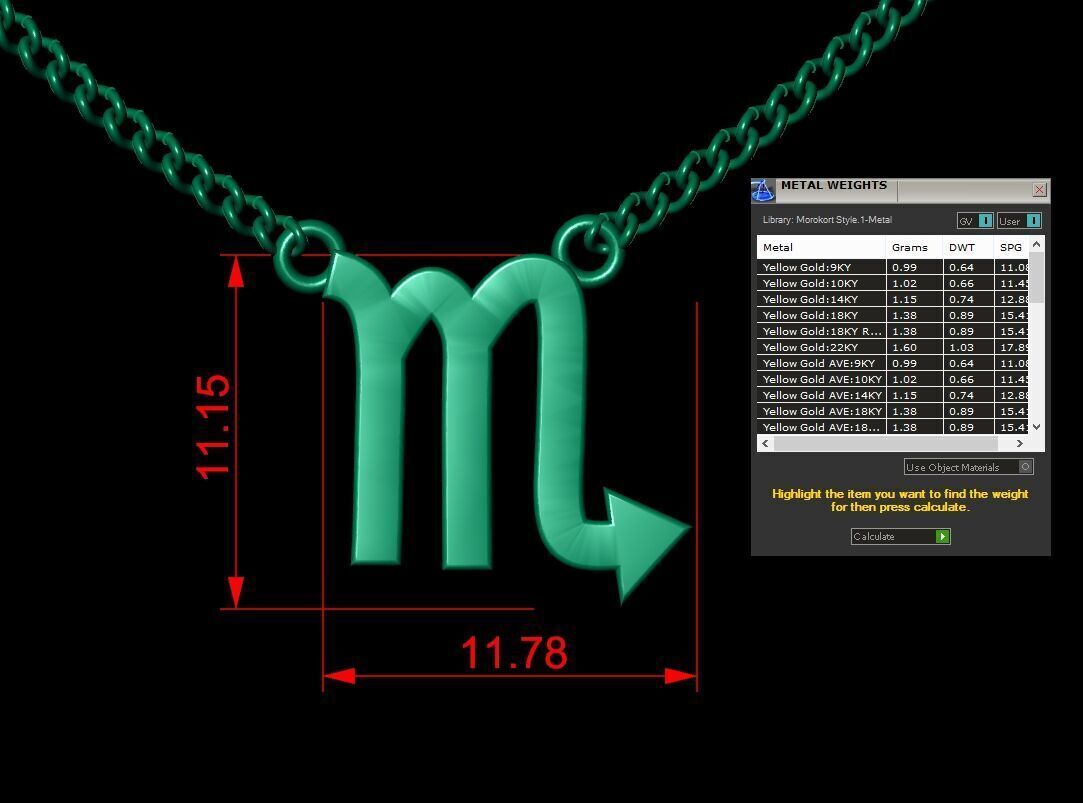The image size is (1083, 803).
Task: Click the 17.8 SPG value for 22KY
Action: click(1014, 347)
